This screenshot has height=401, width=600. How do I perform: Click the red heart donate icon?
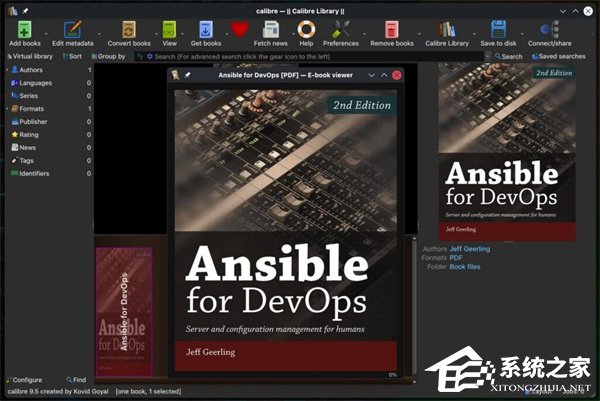click(240, 29)
